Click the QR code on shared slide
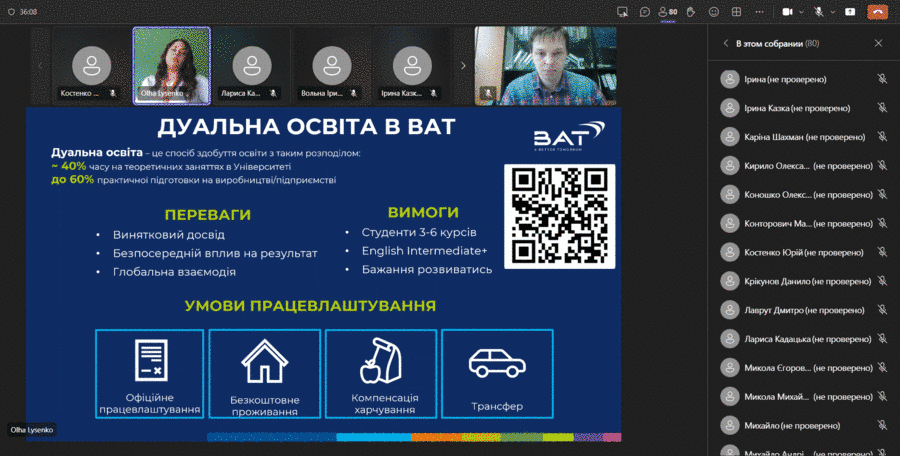The height and width of the screenshot is (456, 900). coord(560,217)
